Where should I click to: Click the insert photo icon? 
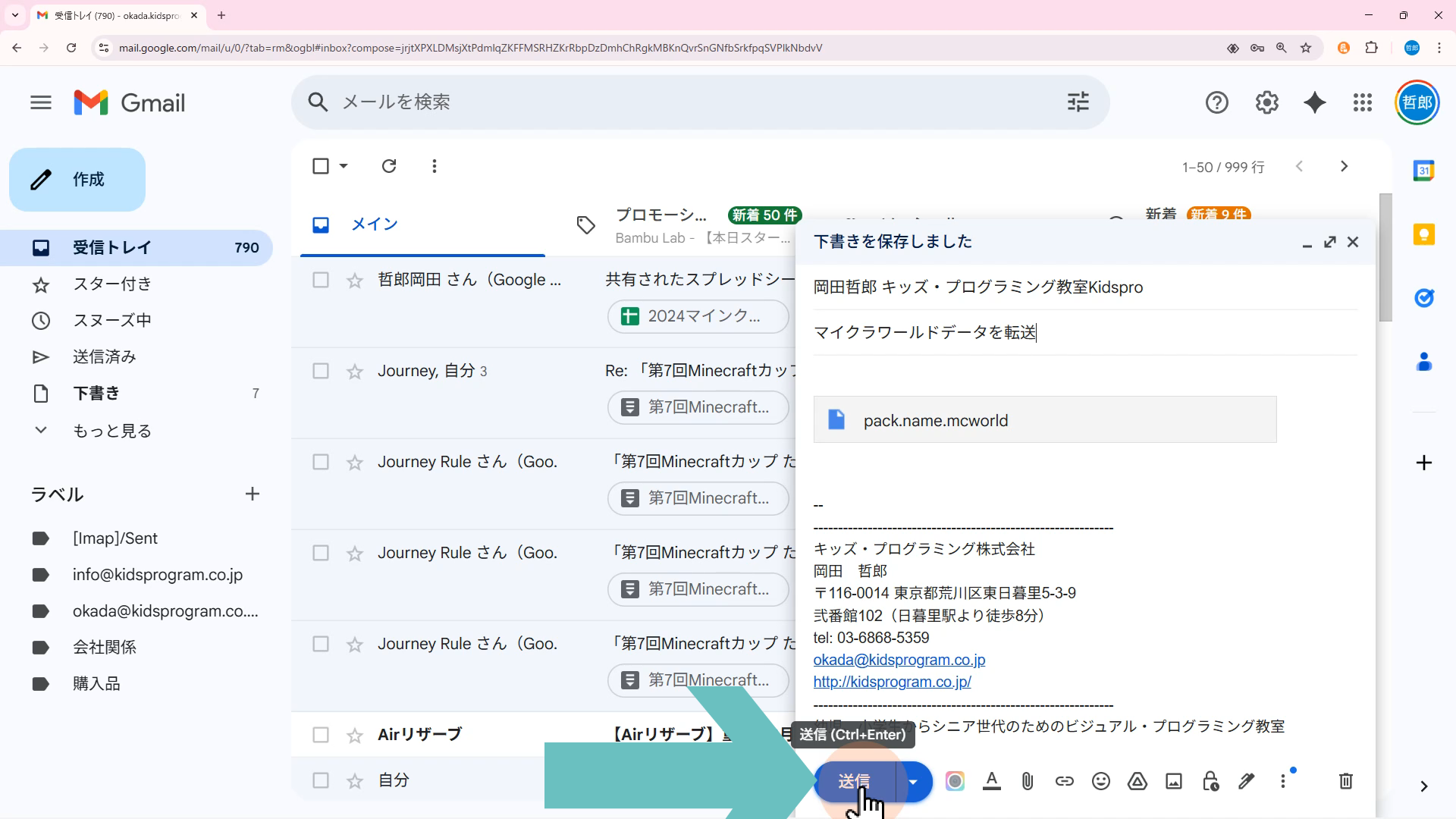(1174, 781)
